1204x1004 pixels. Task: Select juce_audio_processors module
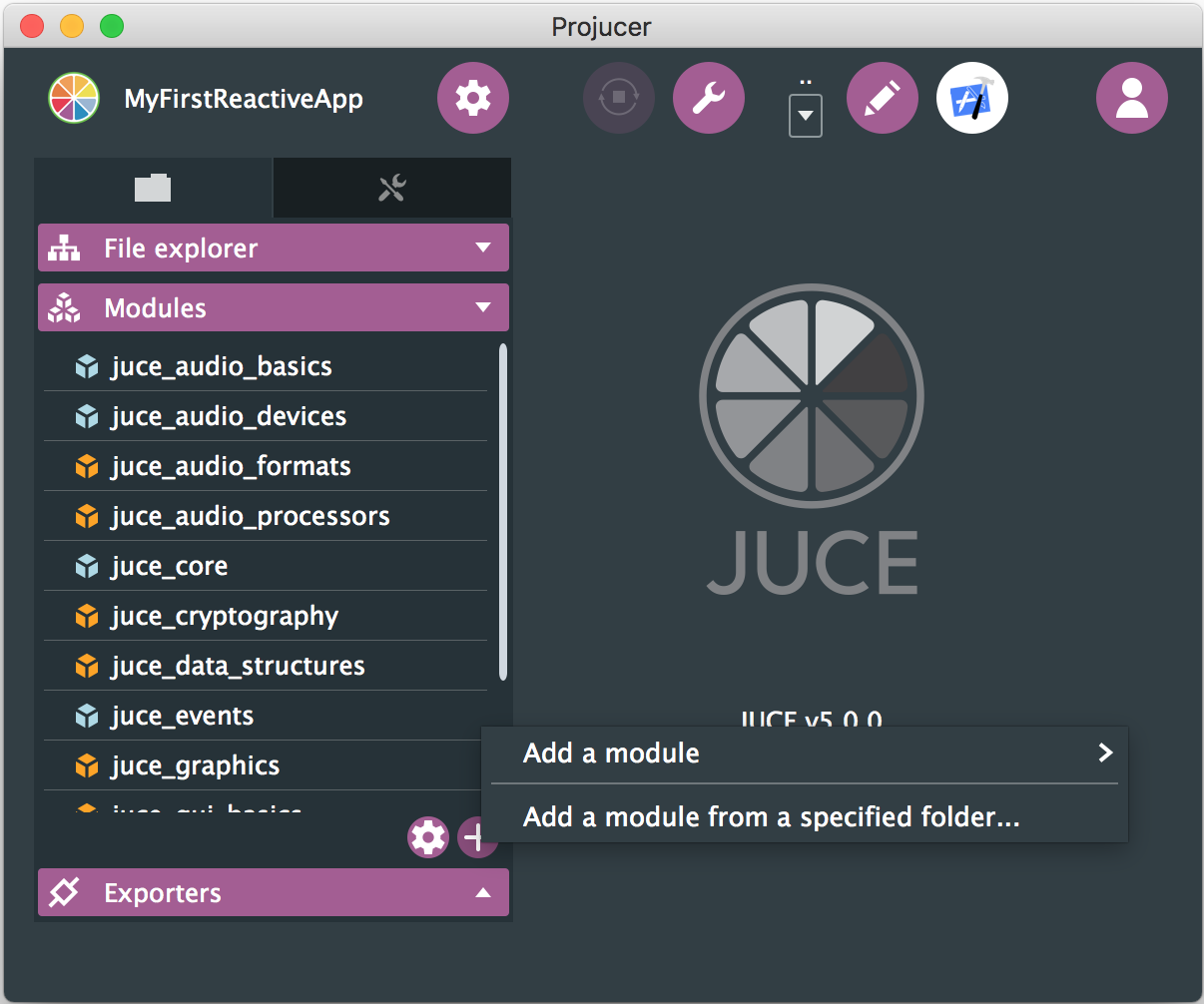coord(266,516)
